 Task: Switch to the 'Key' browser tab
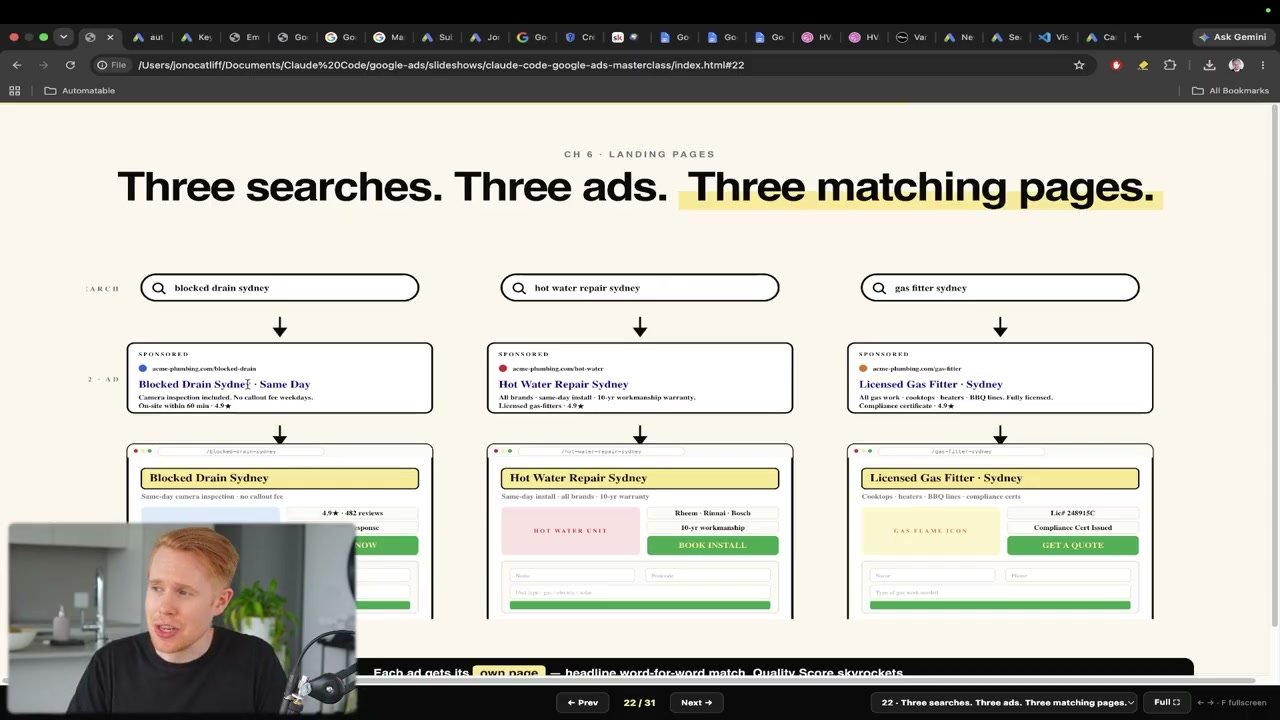pyautogui.click(x=196, y=37)
